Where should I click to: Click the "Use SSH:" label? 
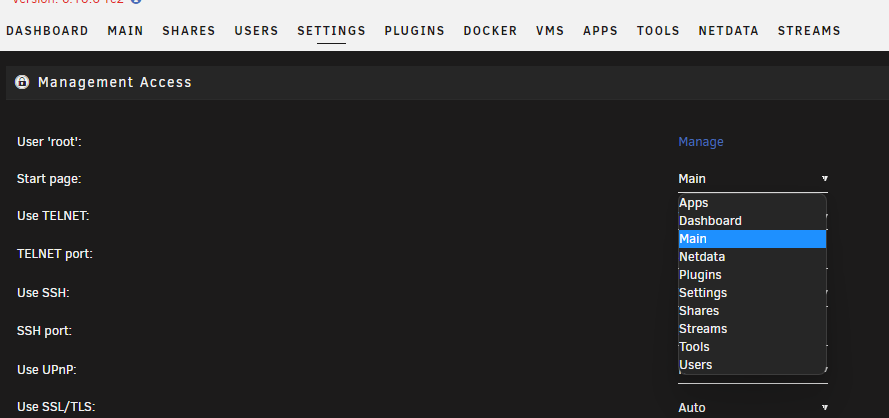[x=43, y=293]
